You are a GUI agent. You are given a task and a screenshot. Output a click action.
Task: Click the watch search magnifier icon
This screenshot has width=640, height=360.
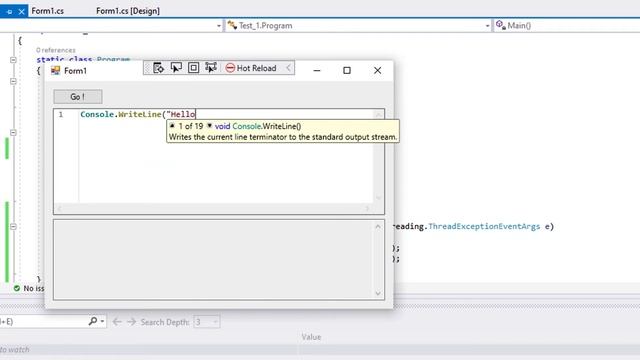point(93,322)
